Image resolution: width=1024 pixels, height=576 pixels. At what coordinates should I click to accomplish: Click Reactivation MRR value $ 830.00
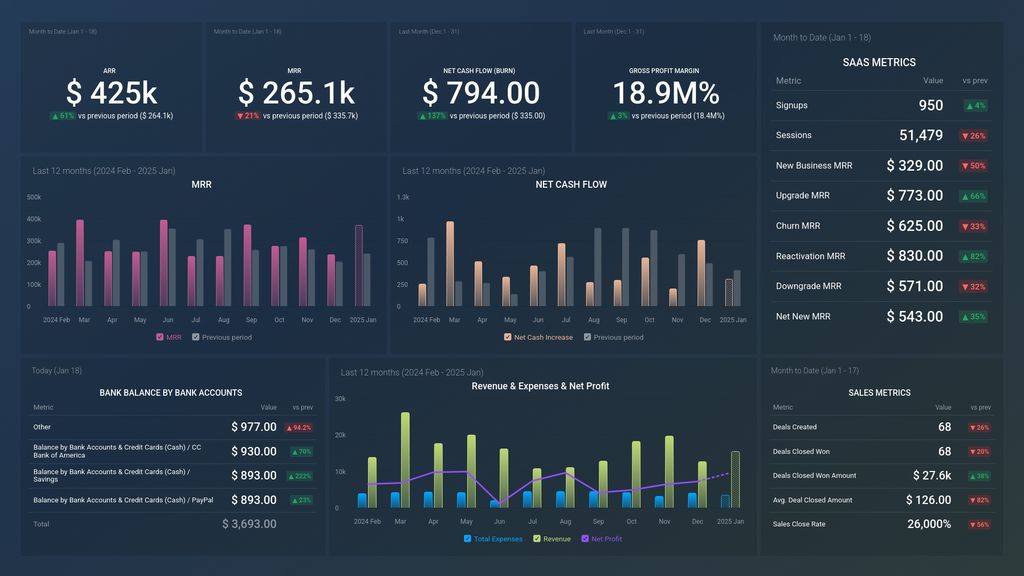pyautogui.click(x=914, y=256)
